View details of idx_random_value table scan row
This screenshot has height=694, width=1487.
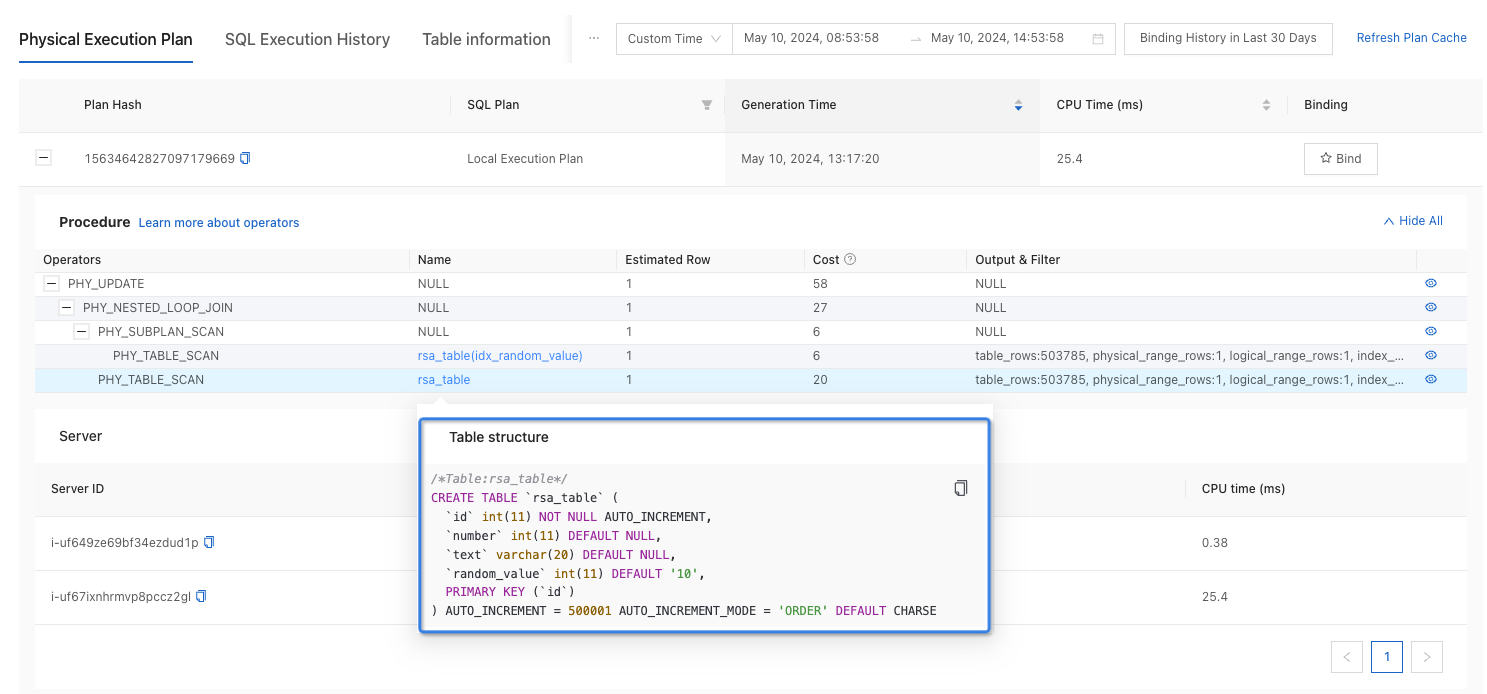(x=1431, y=356)
